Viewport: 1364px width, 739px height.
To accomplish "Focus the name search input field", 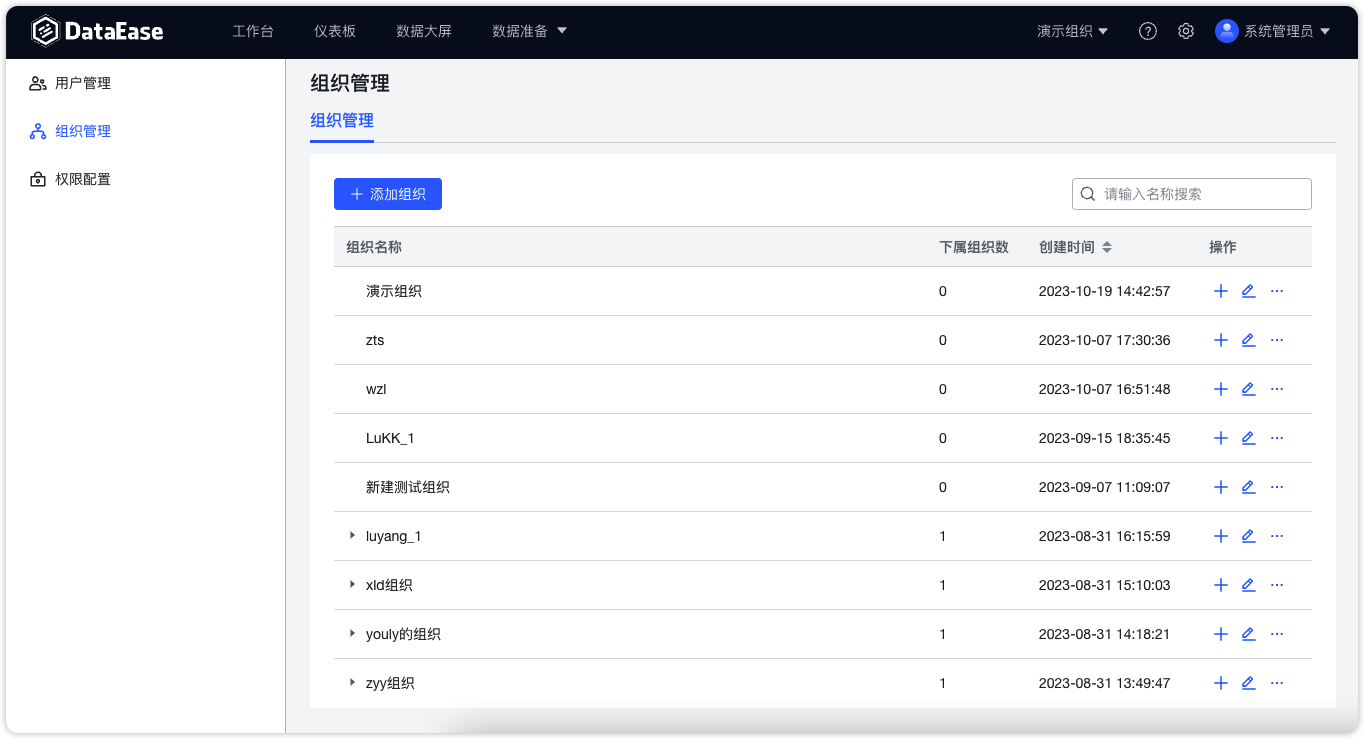I will [x=1192, y=194].
